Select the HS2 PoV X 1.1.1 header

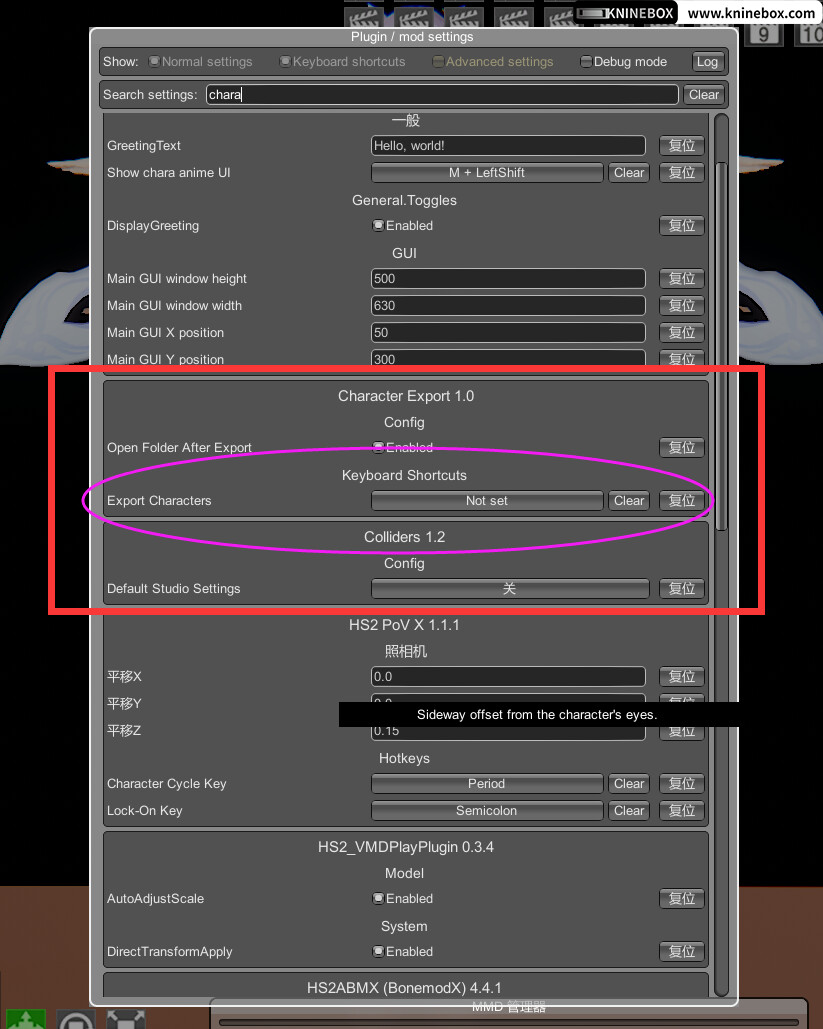pos(404,625)
